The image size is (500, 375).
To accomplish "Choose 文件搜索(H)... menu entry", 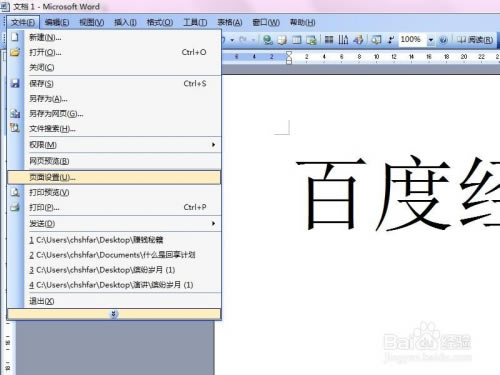I will click(114, 128).
